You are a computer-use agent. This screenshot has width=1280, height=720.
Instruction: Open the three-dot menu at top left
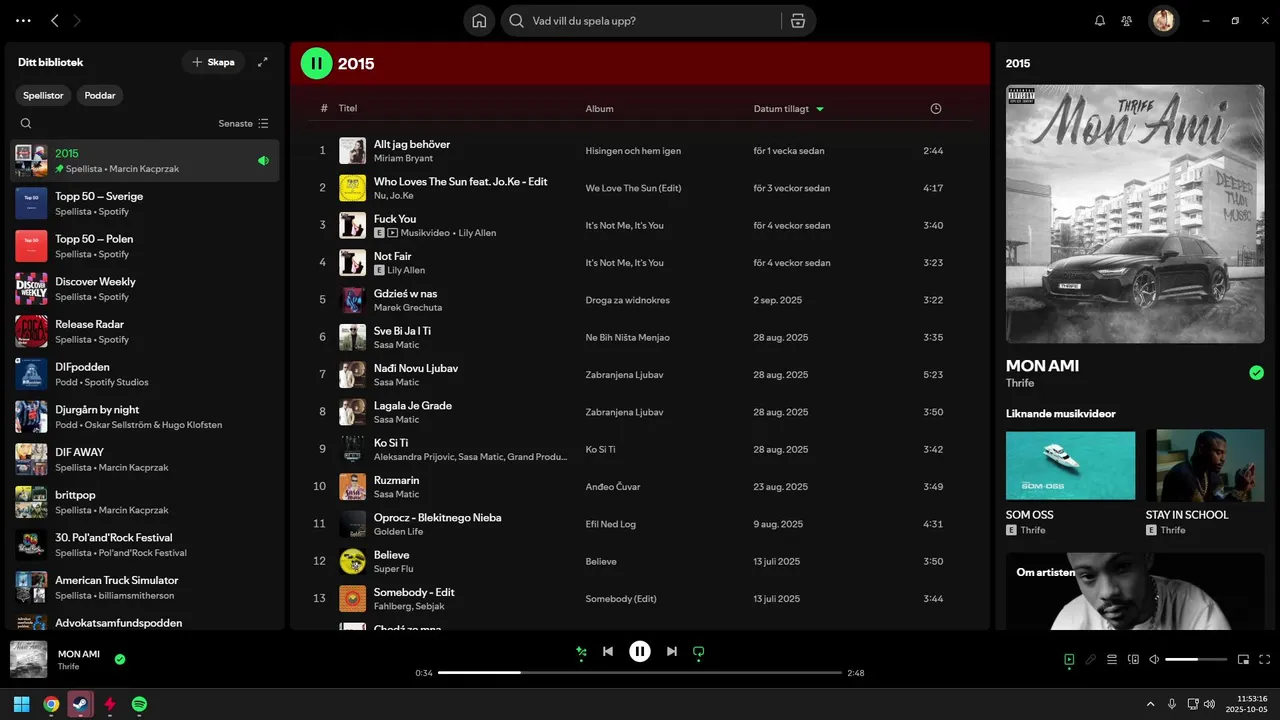(x=23, y=20)
